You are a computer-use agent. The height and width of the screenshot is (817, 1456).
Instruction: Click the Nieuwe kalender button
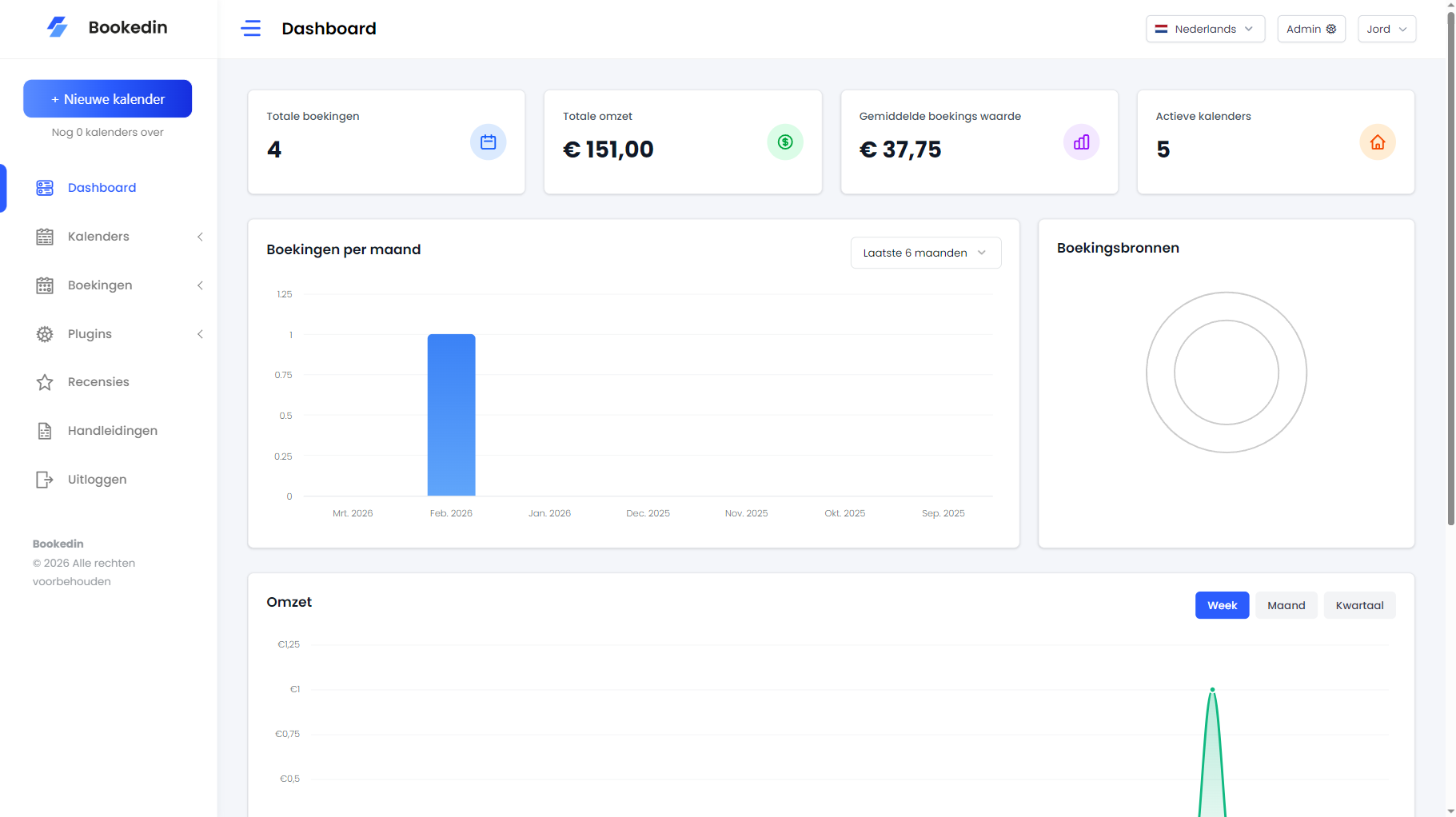coord(107,99)
